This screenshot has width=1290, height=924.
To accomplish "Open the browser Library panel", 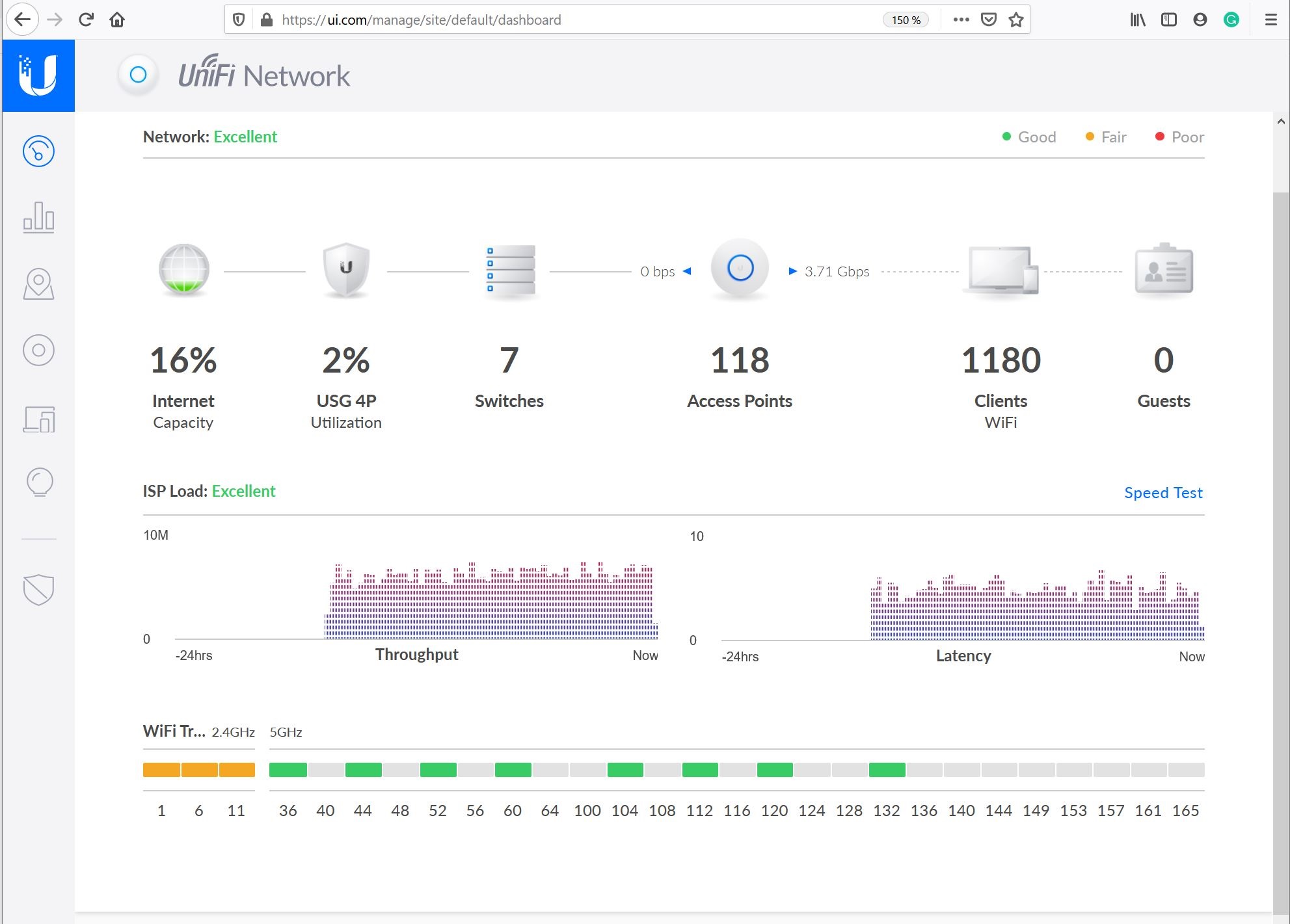I will (x=1138, y=20).
